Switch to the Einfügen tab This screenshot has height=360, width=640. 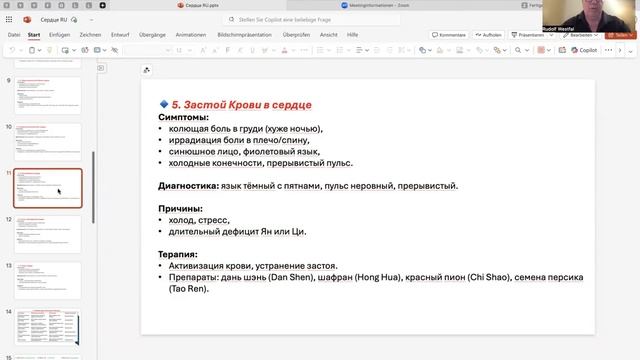pos(60,35)
